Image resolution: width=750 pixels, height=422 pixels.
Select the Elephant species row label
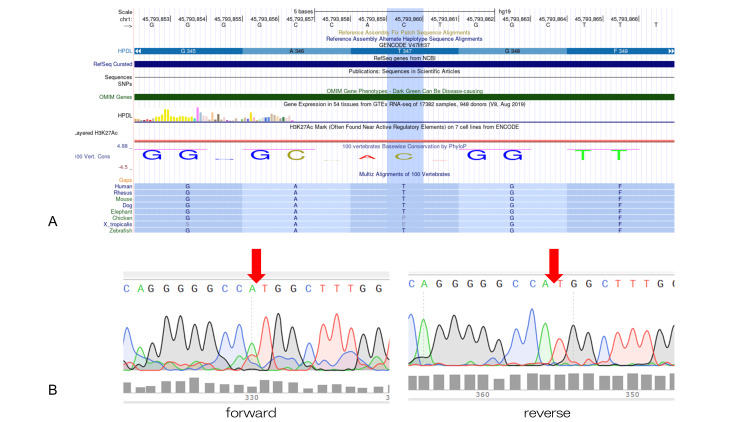tap(121, 211)
